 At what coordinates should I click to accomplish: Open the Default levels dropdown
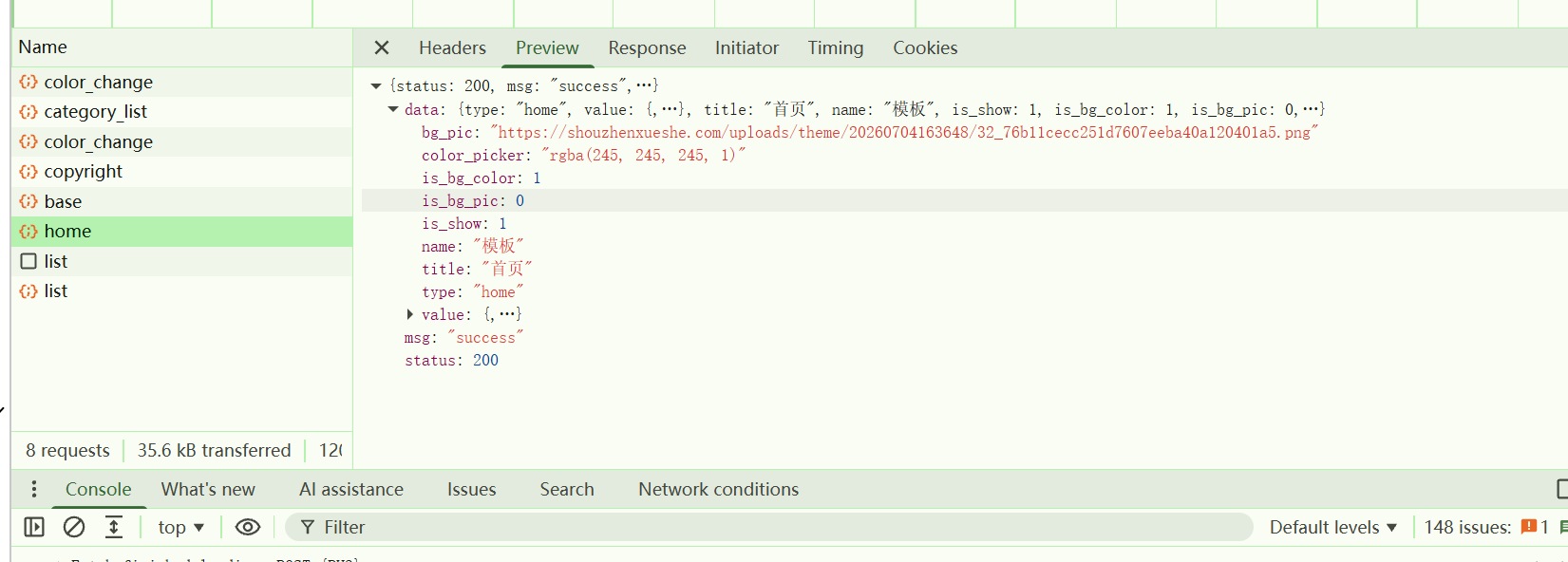(x=1333, y=527)
